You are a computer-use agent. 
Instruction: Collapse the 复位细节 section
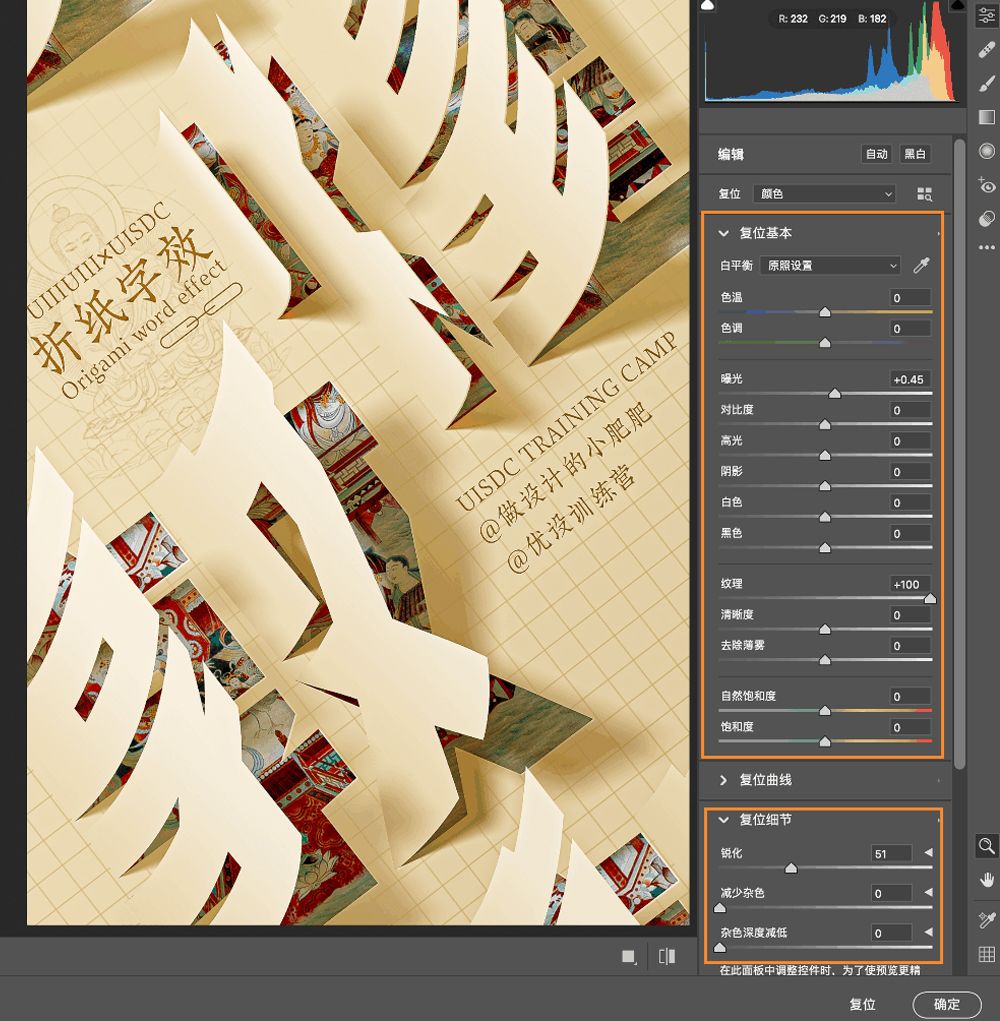coord(723,820)
